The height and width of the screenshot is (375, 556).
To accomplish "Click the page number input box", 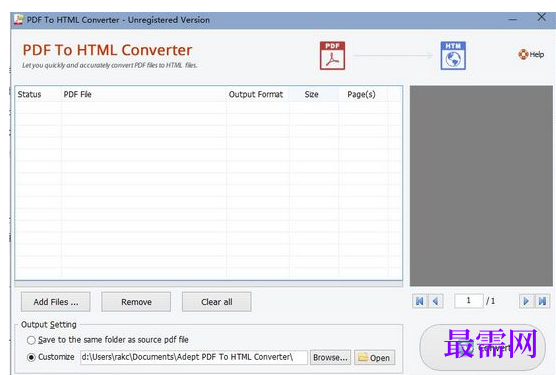I will click(x=468, y=301).
